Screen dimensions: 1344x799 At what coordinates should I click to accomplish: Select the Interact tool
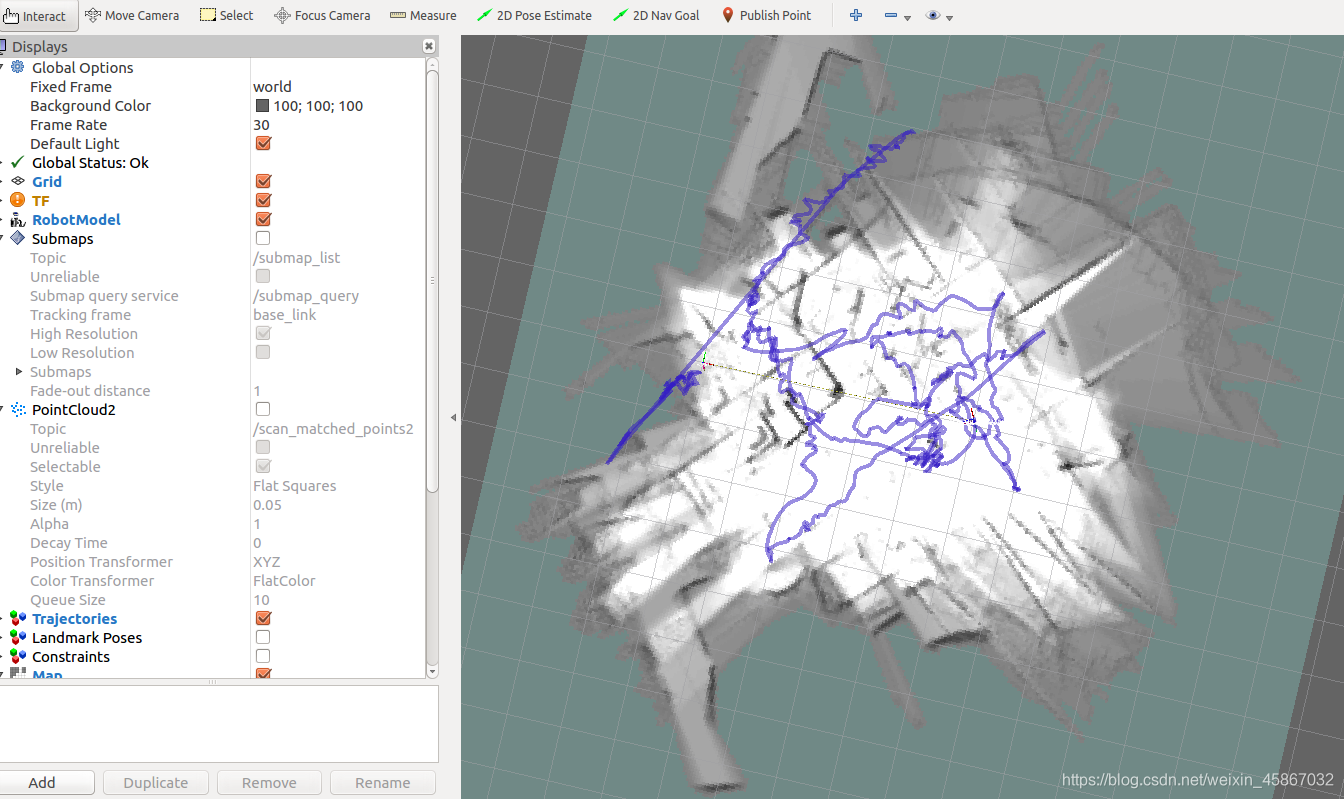37,16
